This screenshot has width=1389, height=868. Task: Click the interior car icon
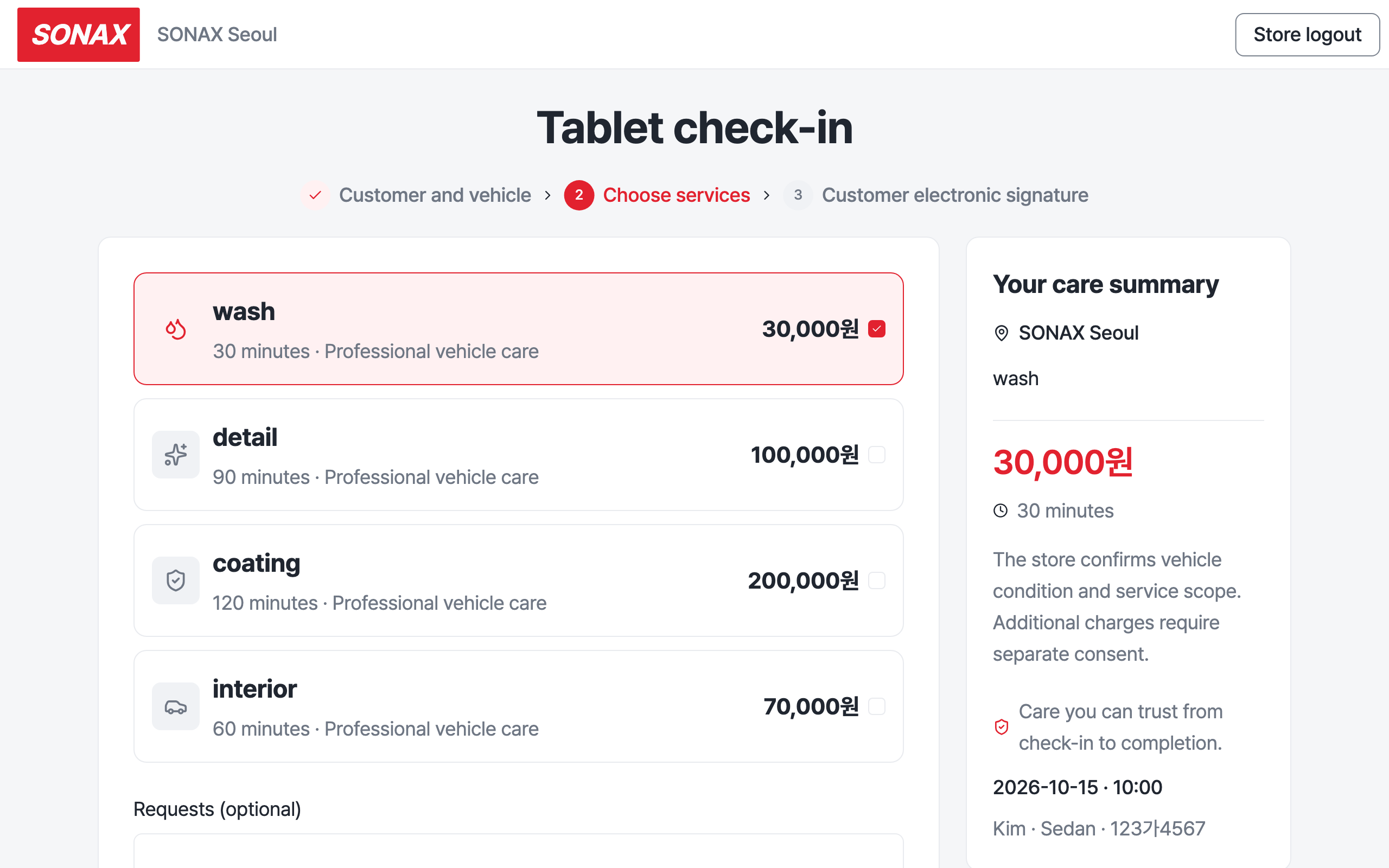[176, 706]
